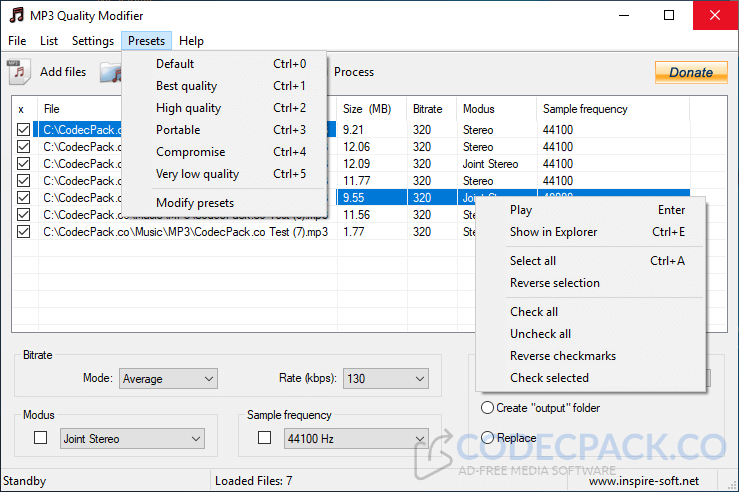Enable the Modus override checkbox
The height and width of the screenshot is (492, 739).
[x=41, y=438]
